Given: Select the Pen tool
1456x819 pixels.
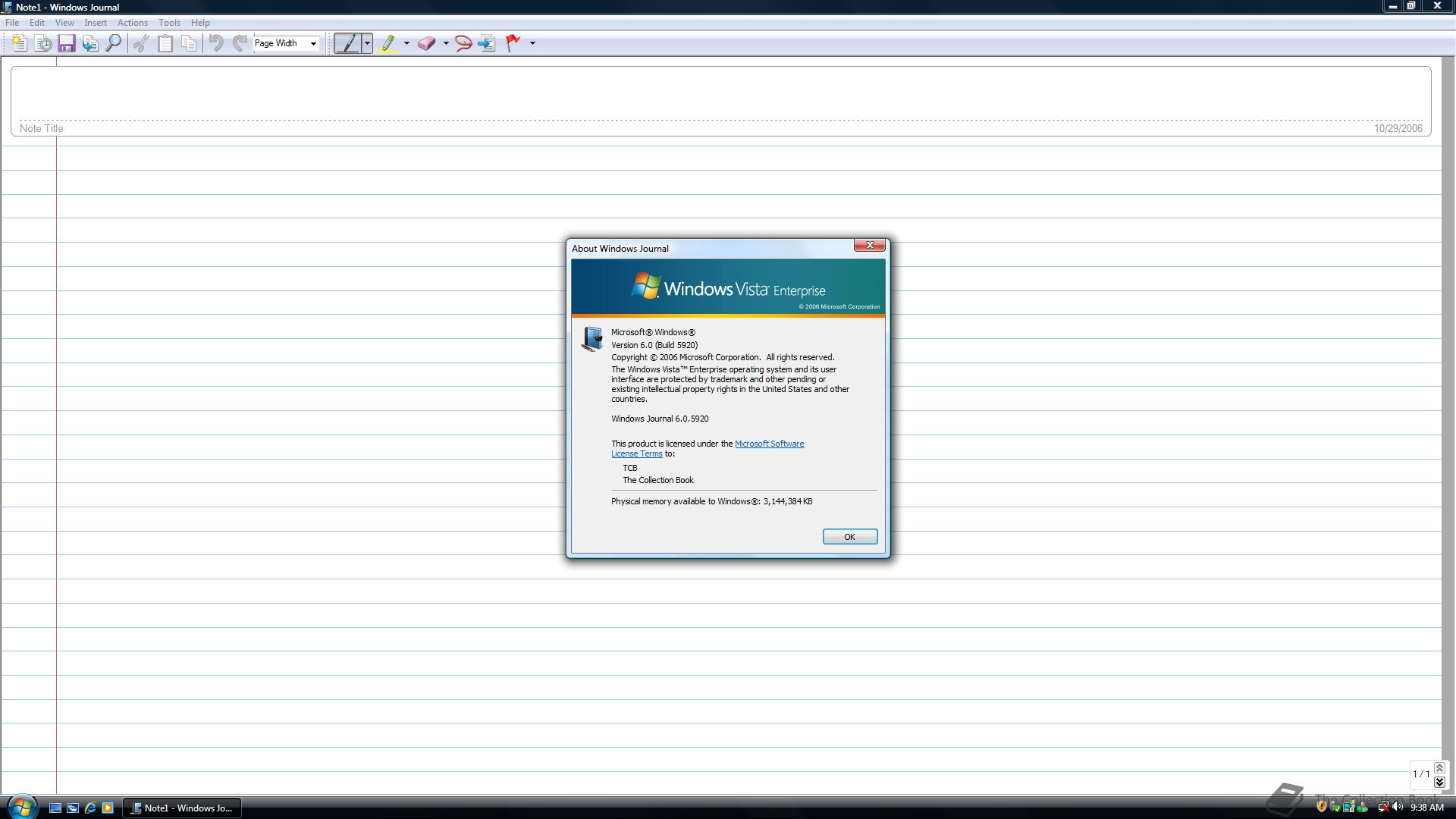Looking at the screenshot, I should tap(348, 43).
